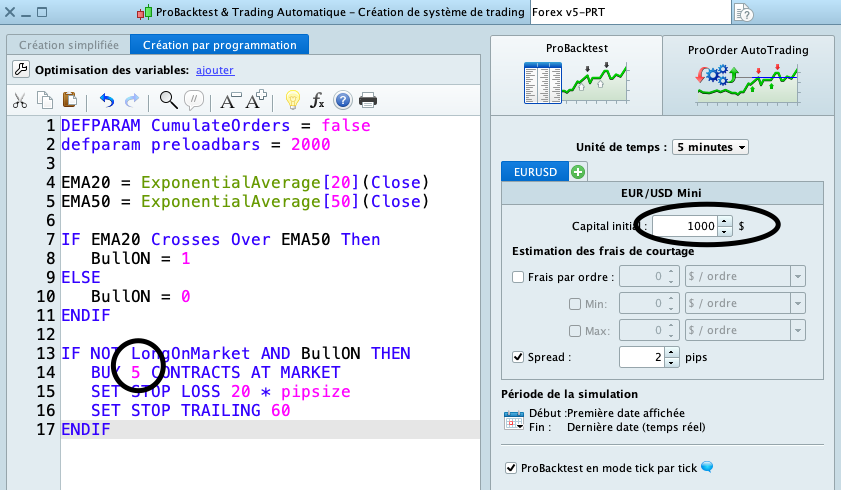Click the ProBacktest chart illustration

576,83
